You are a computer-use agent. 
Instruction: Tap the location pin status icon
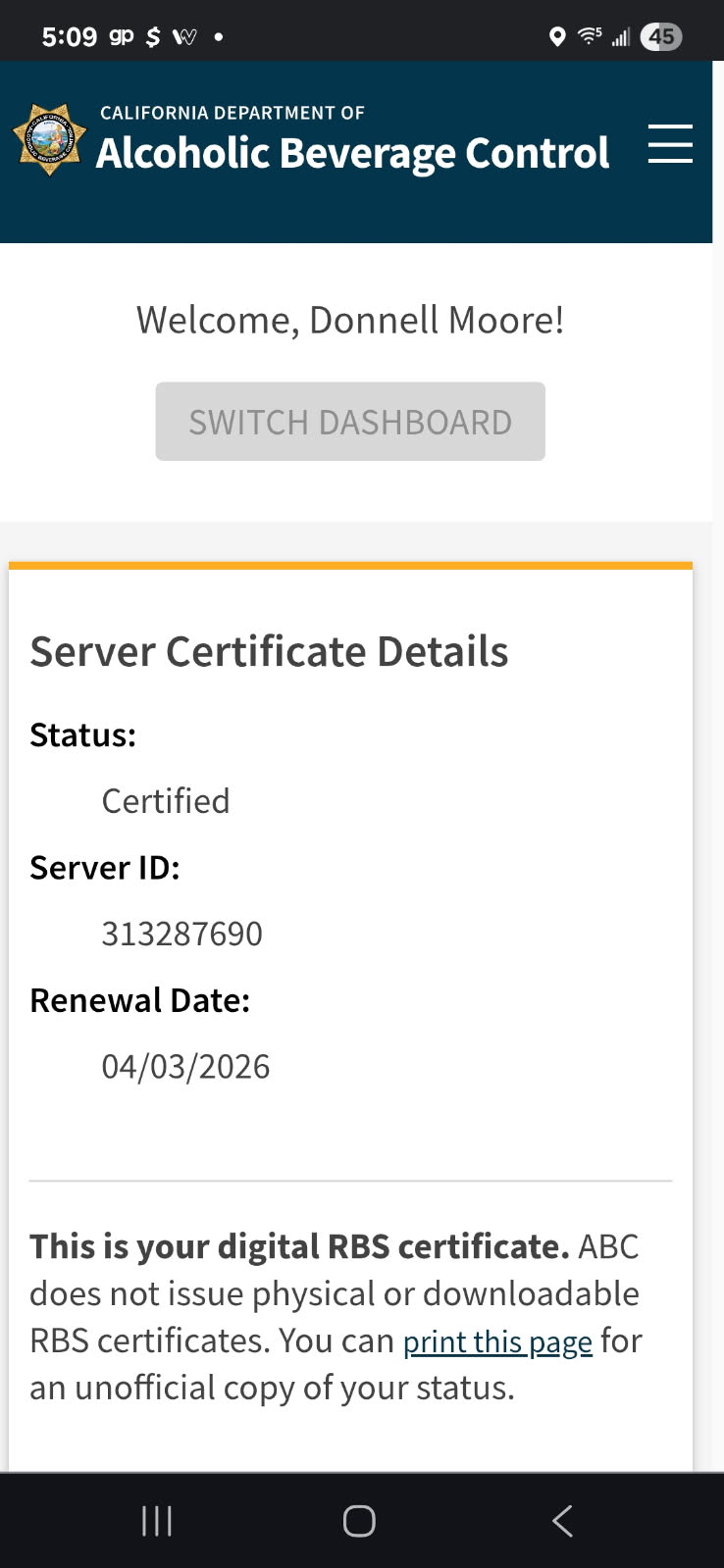coord(557,37)
